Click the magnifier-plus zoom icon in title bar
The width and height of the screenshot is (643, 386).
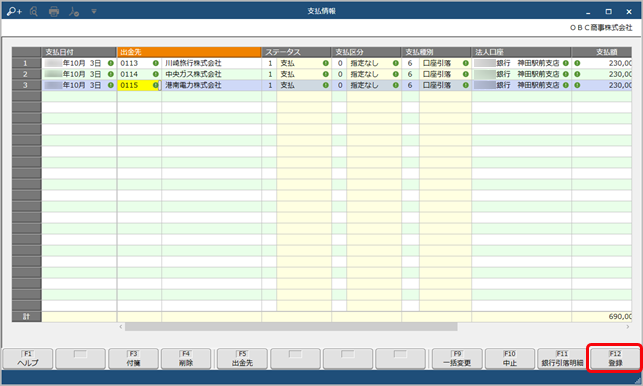[x=14, y=11]
